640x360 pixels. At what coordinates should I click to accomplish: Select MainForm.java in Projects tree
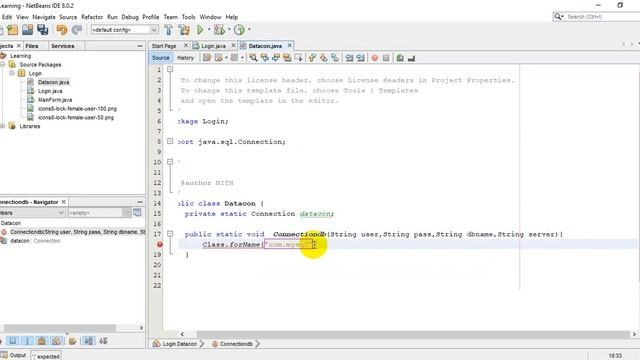55,100
